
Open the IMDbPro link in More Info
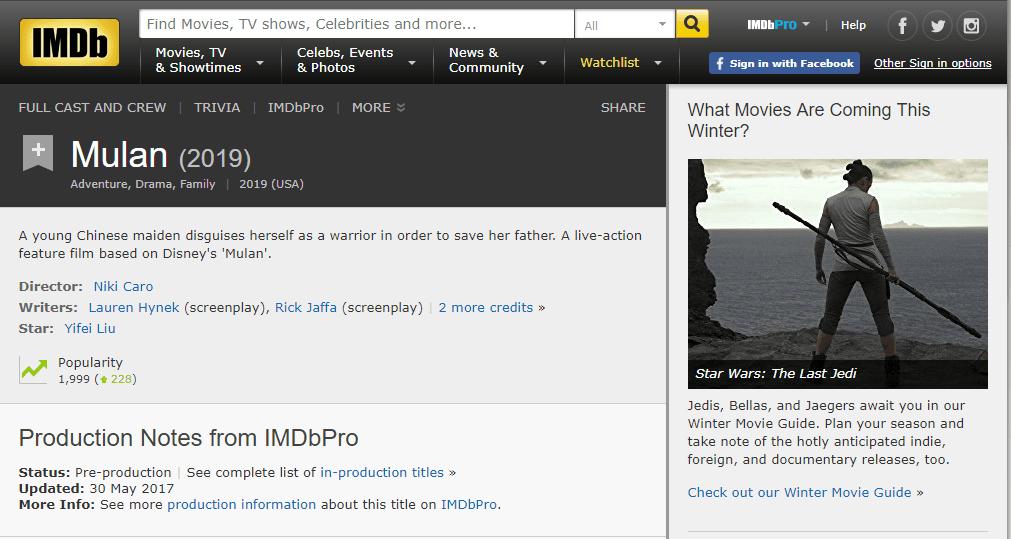(469, 504)
